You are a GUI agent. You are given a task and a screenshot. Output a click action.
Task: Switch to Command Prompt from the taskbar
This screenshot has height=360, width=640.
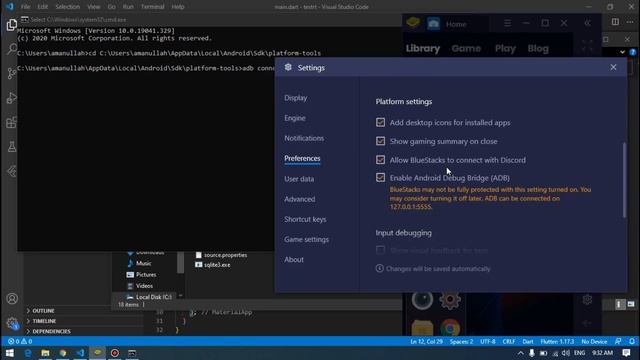coord(132,353)
